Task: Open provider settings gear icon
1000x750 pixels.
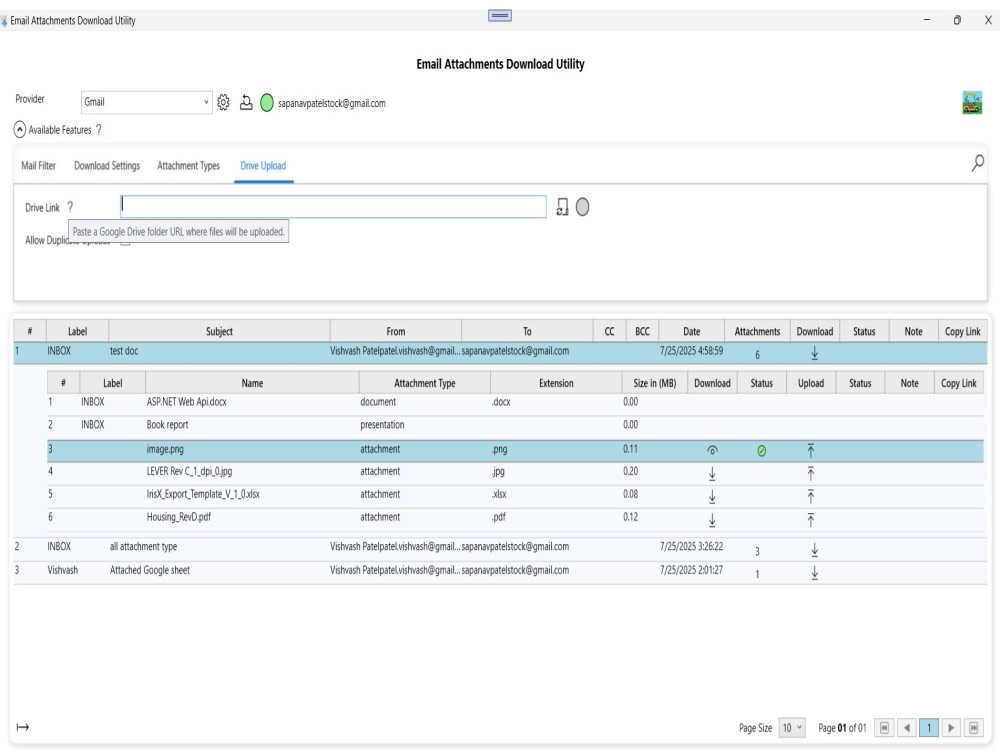Action: click(x=223, y=102)
